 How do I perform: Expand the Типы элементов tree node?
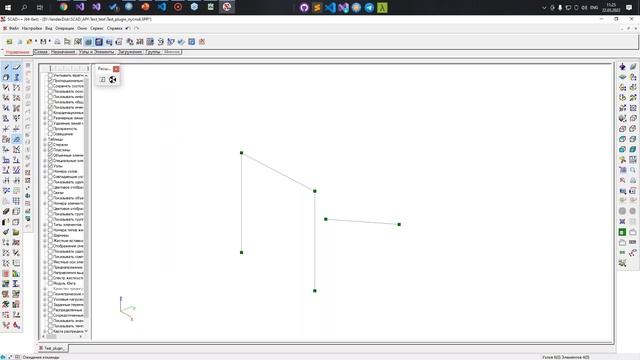45,225
